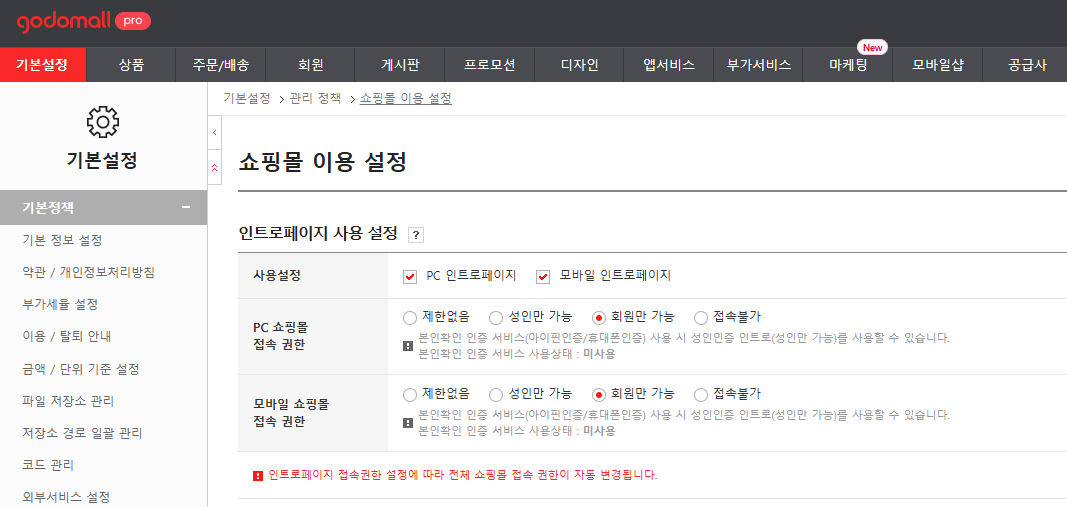
Task: Open the 공급사 menu tab
Action: point(1026,65)
